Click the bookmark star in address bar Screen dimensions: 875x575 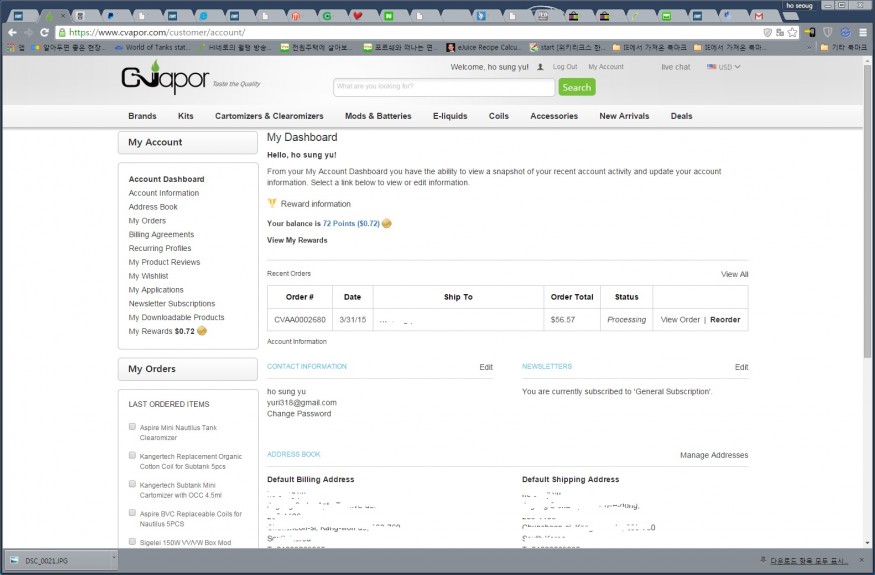pyautogui.click(x=791, y=32)
